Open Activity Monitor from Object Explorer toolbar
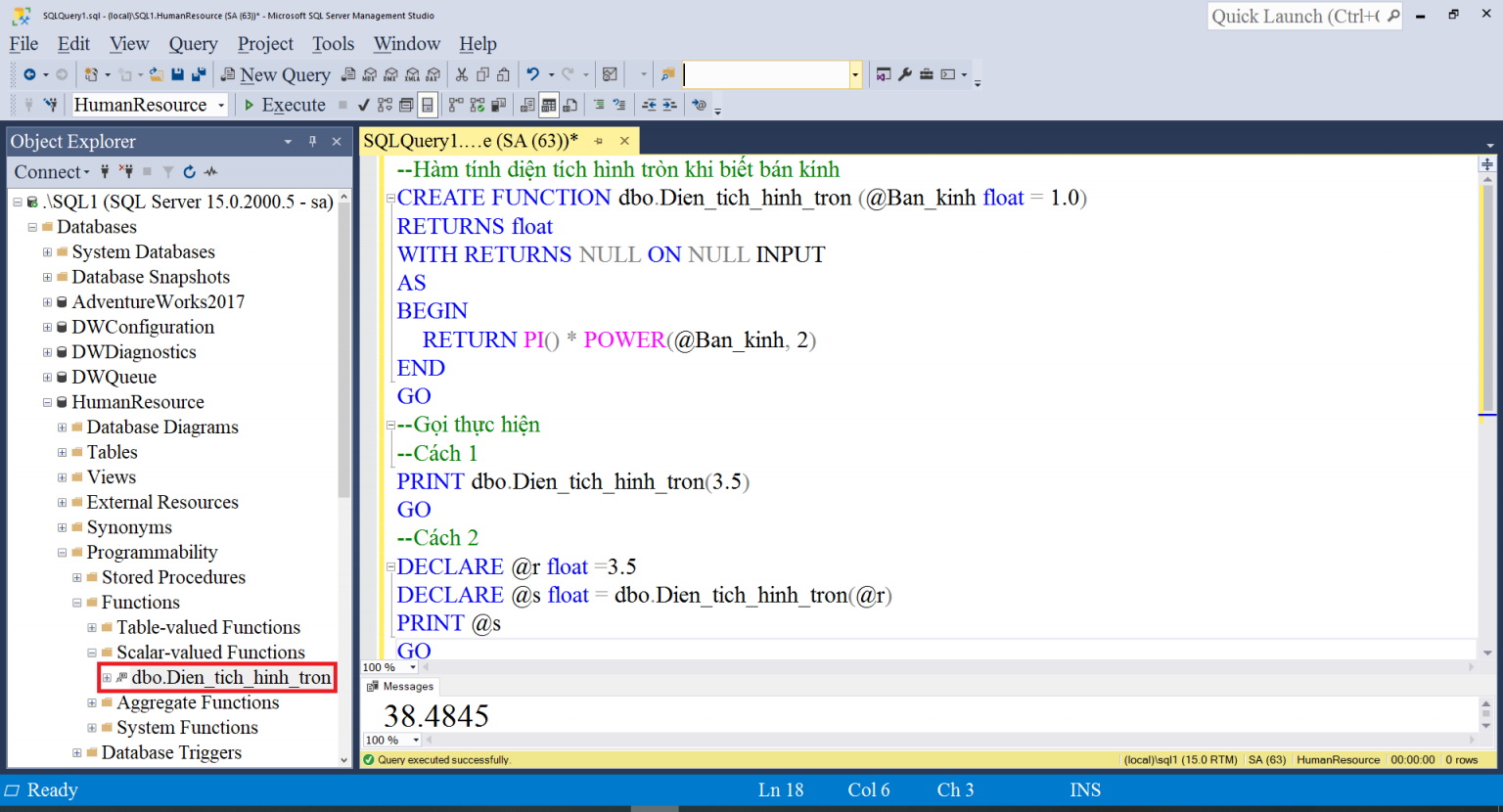Viewport: 1503px width, 812px height. tap(211, 172)
